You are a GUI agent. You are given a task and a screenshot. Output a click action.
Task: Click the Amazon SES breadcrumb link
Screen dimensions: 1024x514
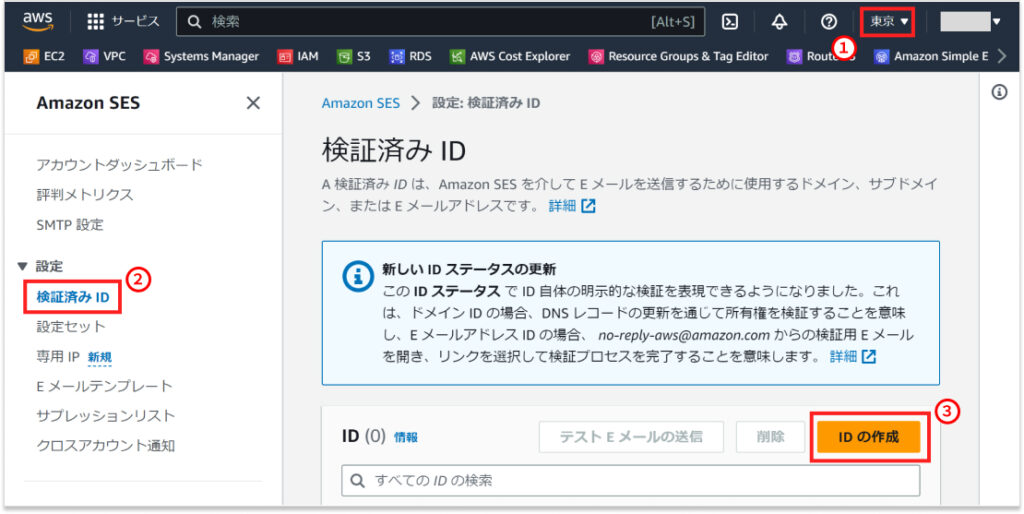click(360, 103)
